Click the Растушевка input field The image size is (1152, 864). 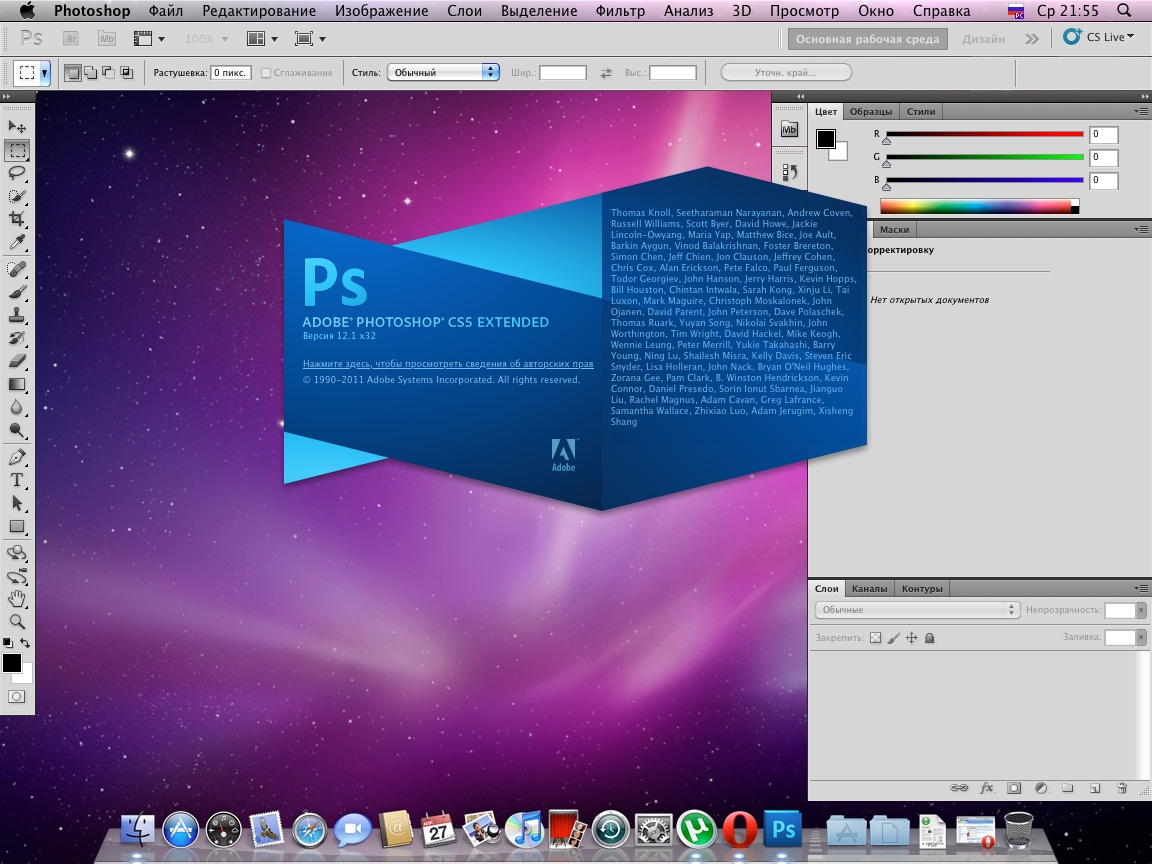(x=230, y=73)
